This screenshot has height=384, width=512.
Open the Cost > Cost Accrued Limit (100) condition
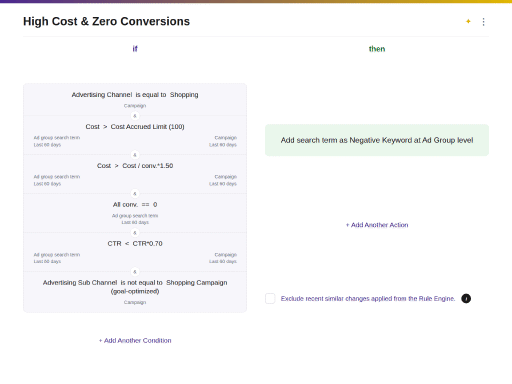pos(135,135)
